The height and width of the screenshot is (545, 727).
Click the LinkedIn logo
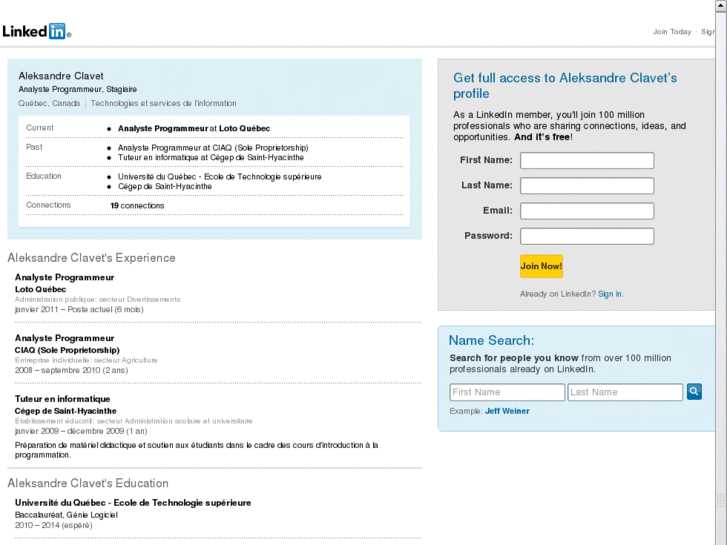coord(36,31)
